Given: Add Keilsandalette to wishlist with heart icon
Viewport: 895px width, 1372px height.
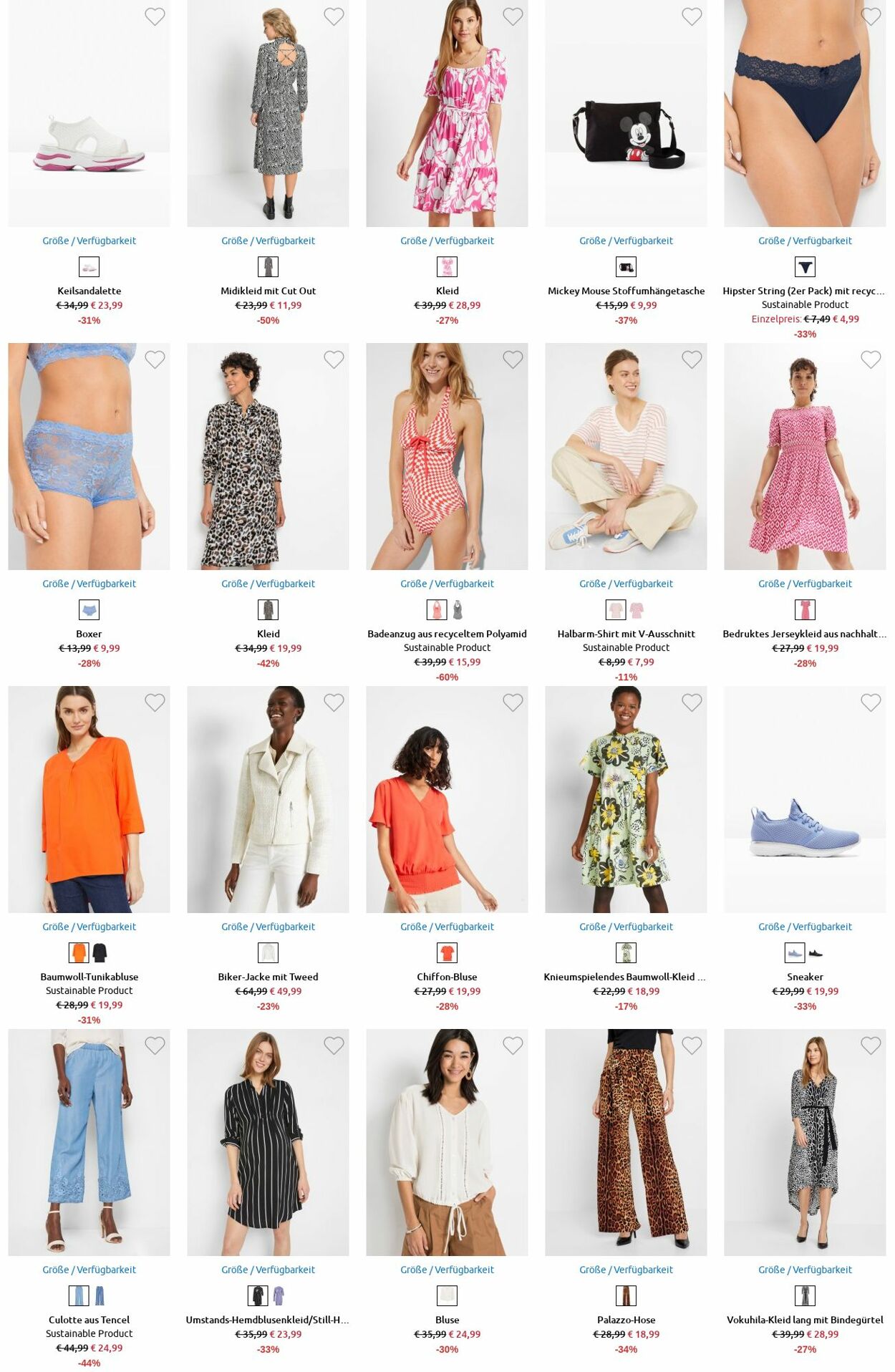Looking at the screenshot, I should coord(155,16).
